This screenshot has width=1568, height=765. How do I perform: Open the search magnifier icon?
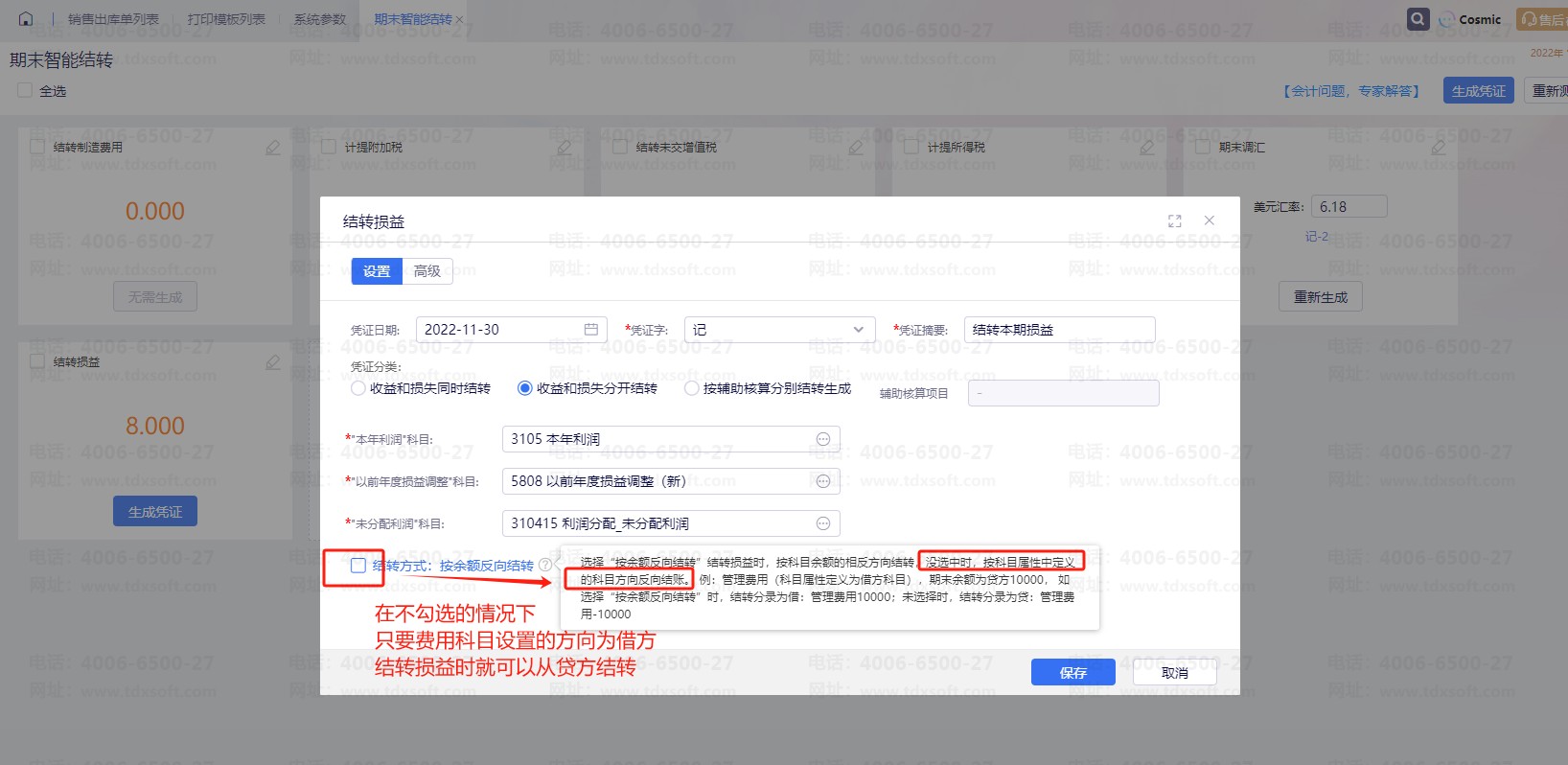(1418, 19)
